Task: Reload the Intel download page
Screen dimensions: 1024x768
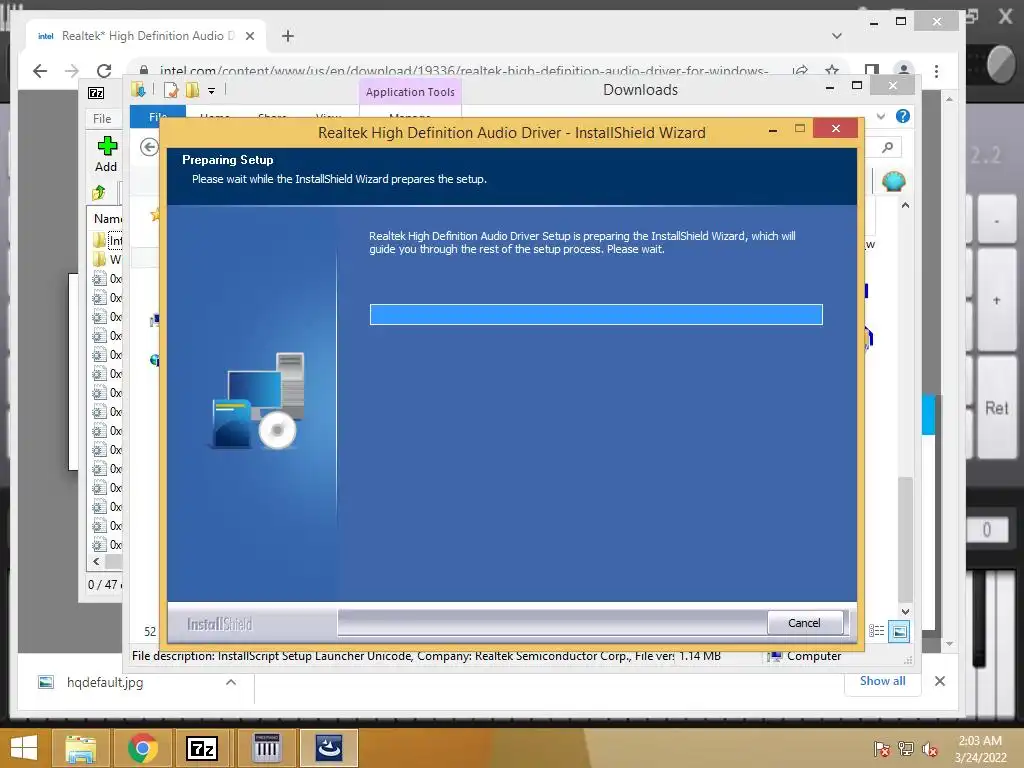Action: (x=104, y=71)
